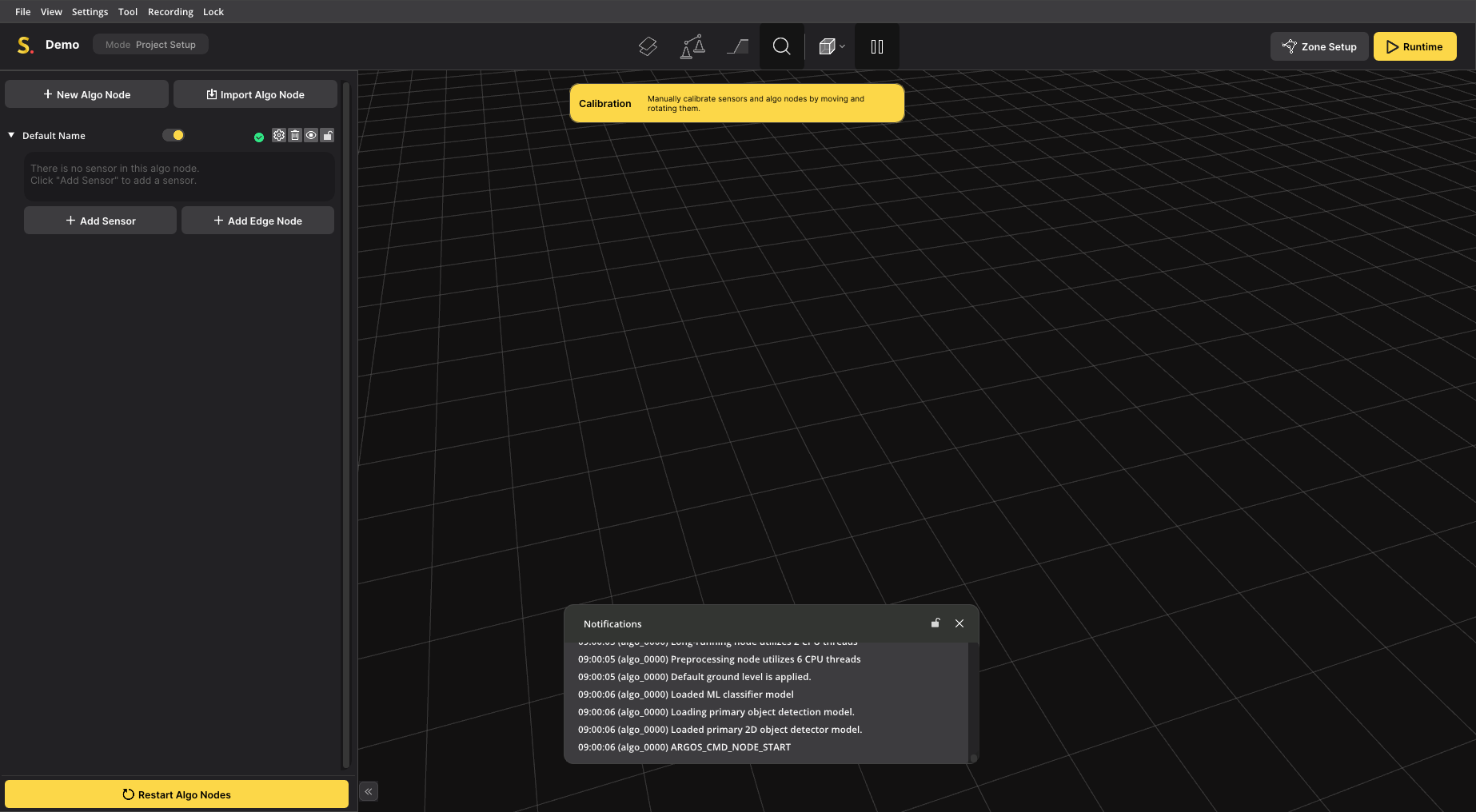1476x812 pixels.
Task: Click the pause icon in the toolbar
Action: click(x=877, y=46)
